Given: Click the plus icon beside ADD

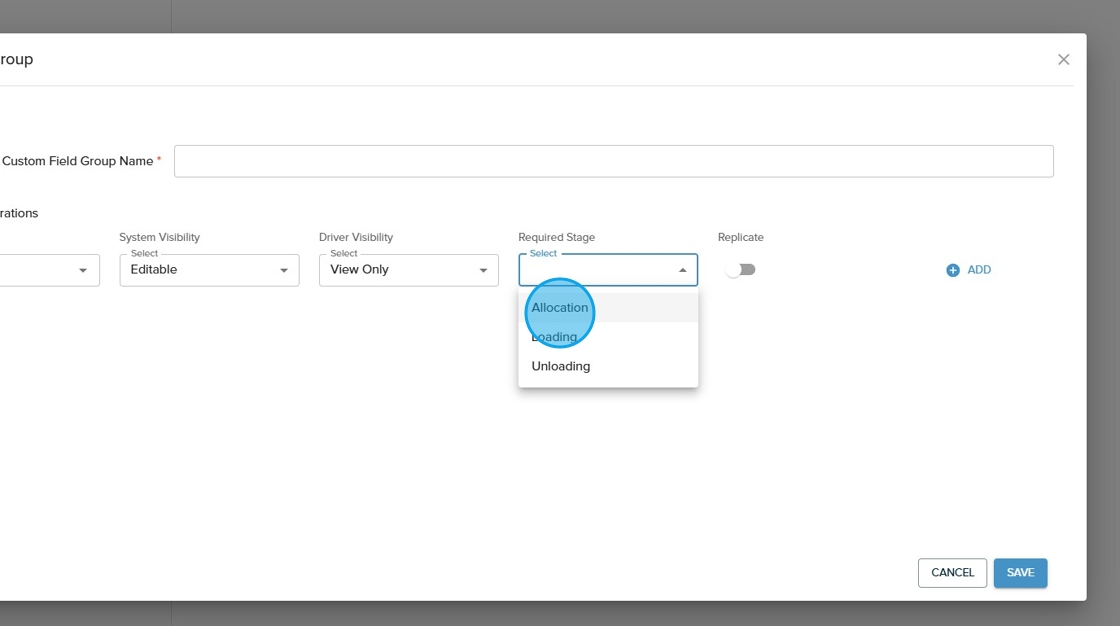Looking at the screenshot, I should click(x=952, y=270).
